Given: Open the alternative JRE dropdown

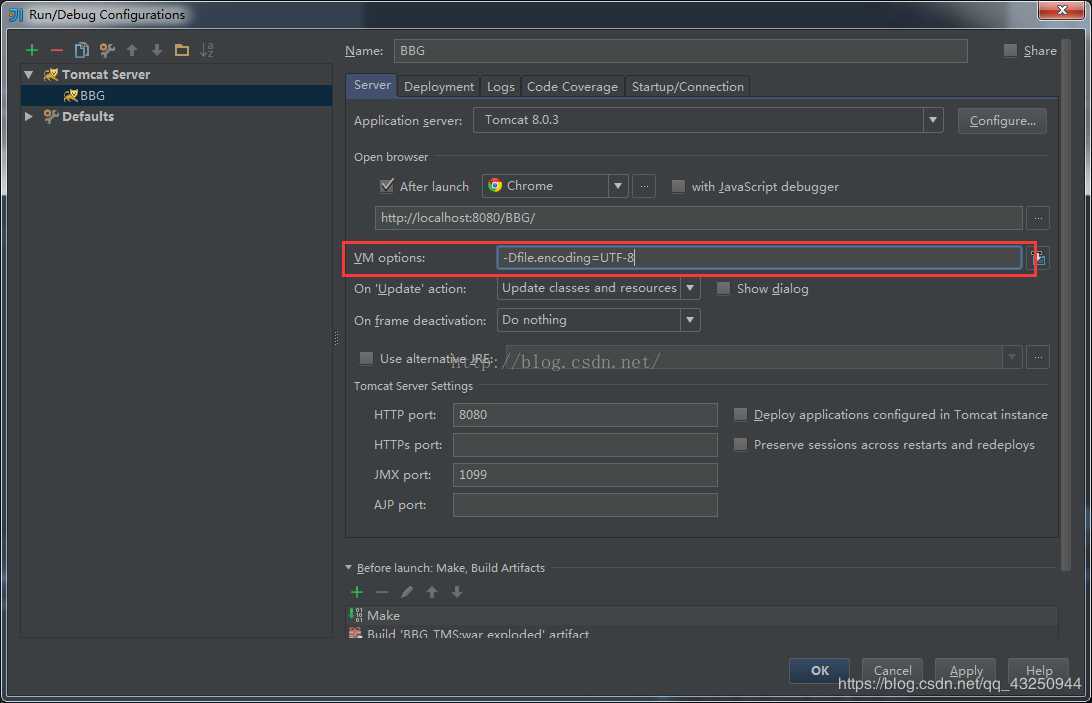Looking at the screenshot, I should point(1012,357).
